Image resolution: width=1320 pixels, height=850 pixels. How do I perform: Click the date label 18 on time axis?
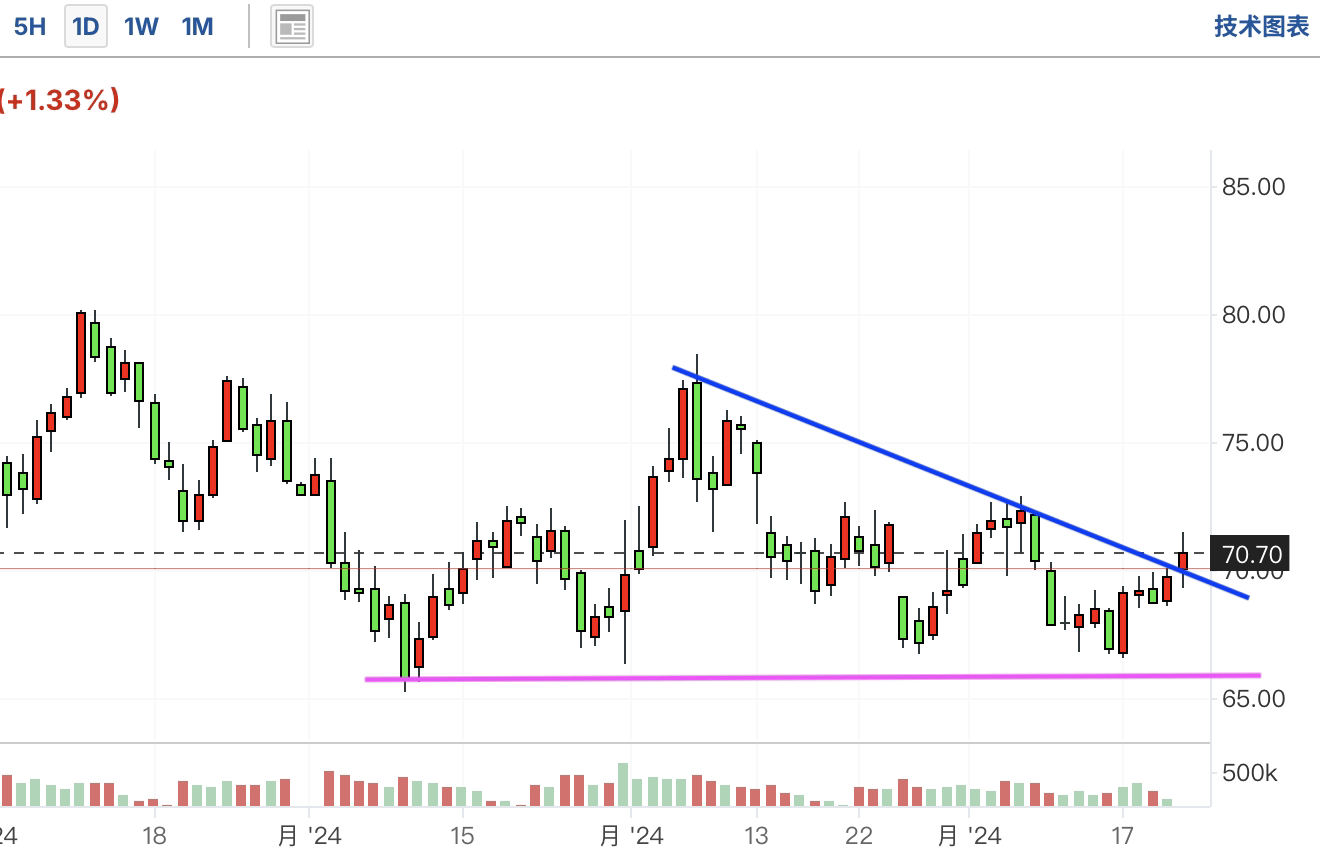click(154, 835)
